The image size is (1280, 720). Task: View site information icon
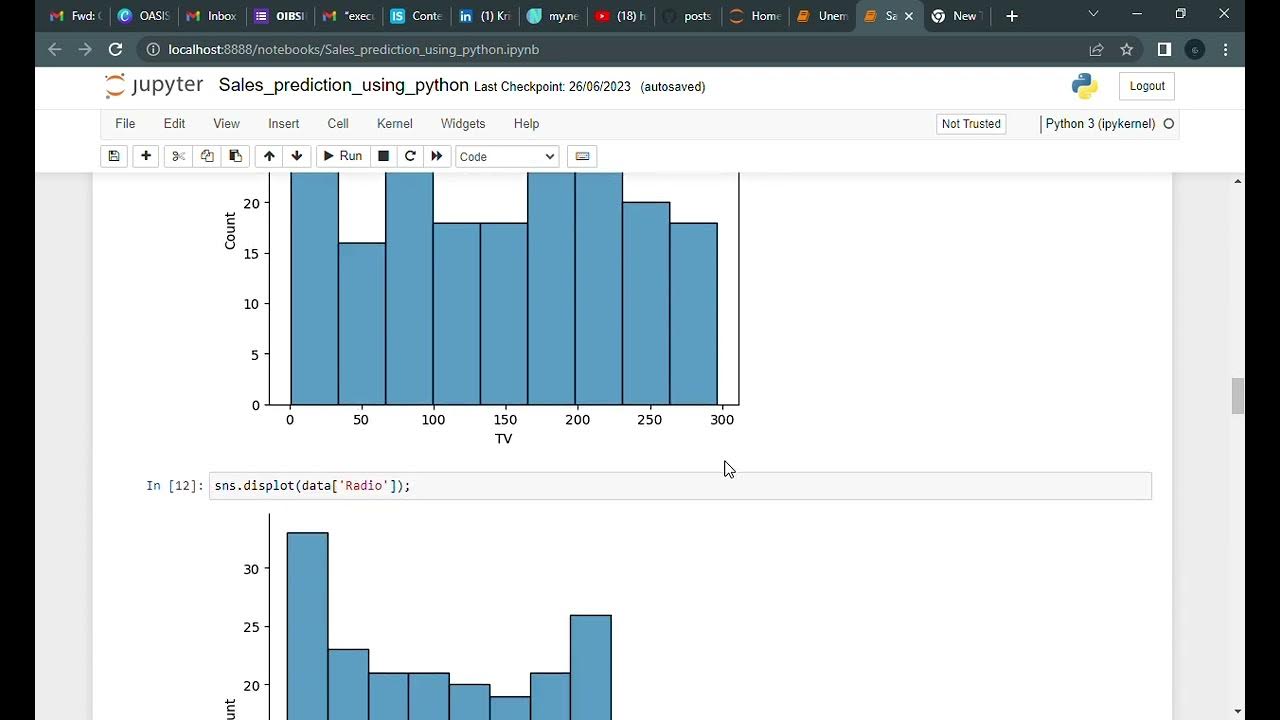[x=152, y=49]
